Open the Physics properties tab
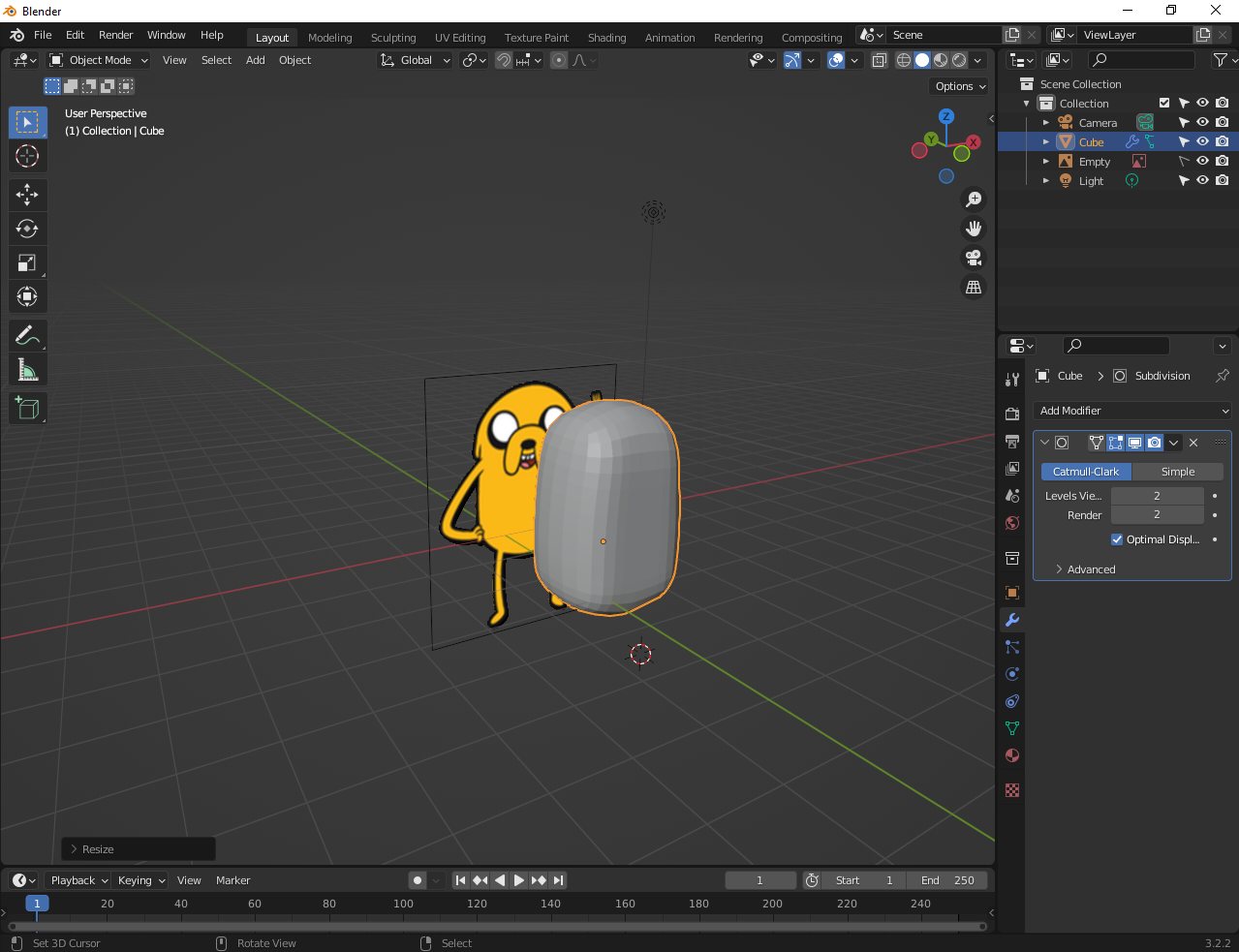Screen dimensions: 1239x952 coord(1012,674)
